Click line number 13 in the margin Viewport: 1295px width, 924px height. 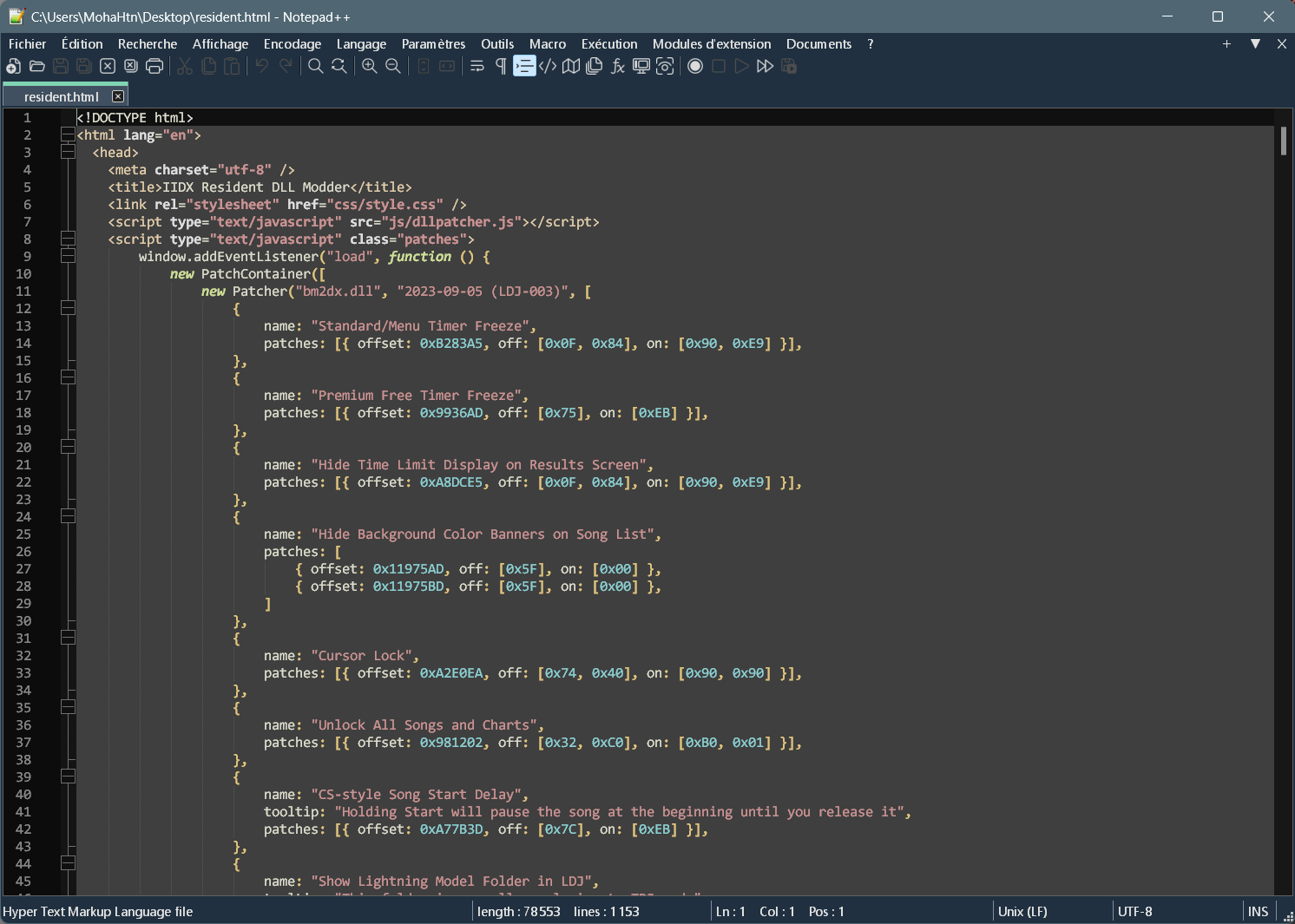click(x=23, y=326)
